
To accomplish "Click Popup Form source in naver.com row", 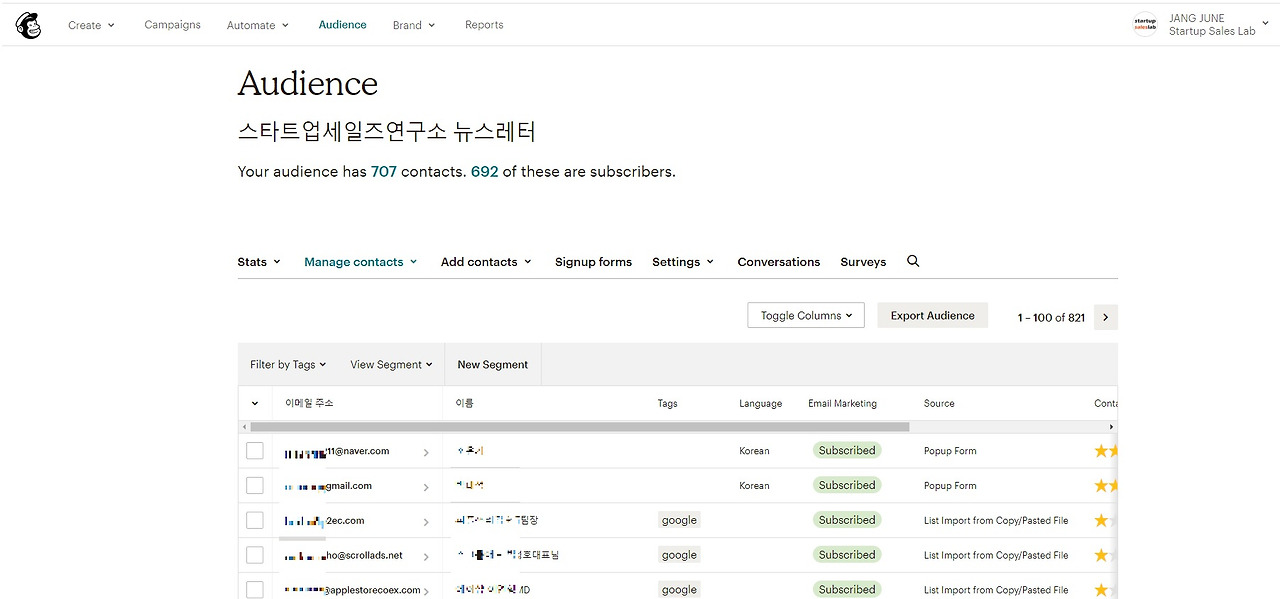I will tap(950, 451).
